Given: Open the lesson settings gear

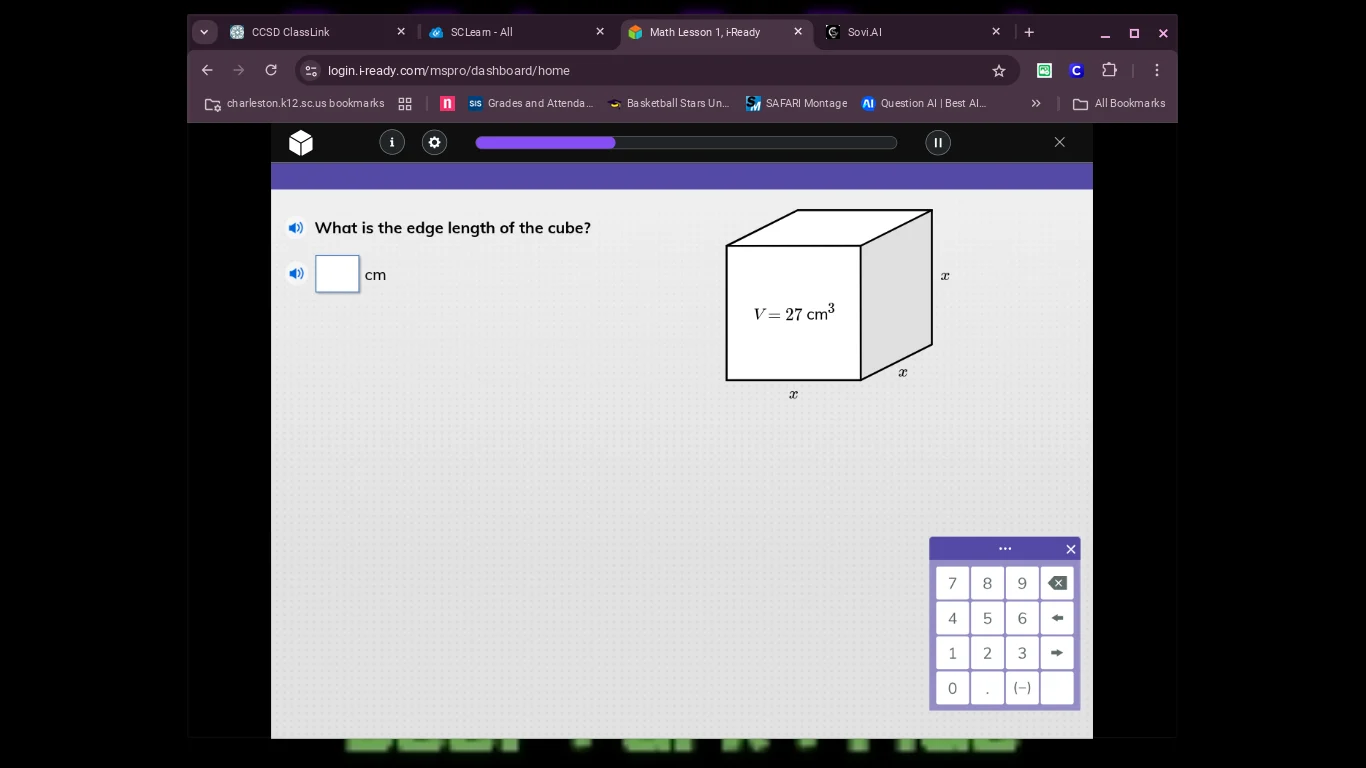Looking at the screenshot, I should click(x=434, y=142).
